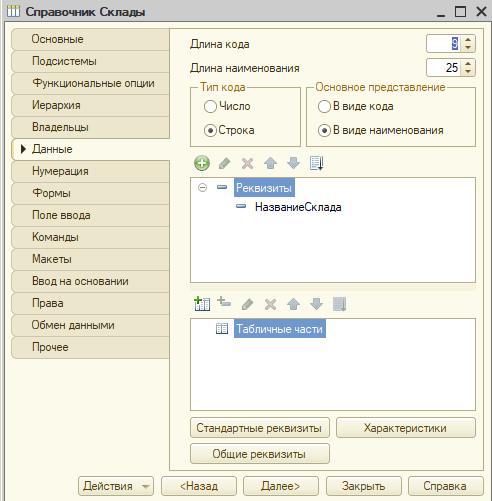Move attribute up in the Реквизиты toolbar
Screen dimensions: 492x501
pos(270,163)
